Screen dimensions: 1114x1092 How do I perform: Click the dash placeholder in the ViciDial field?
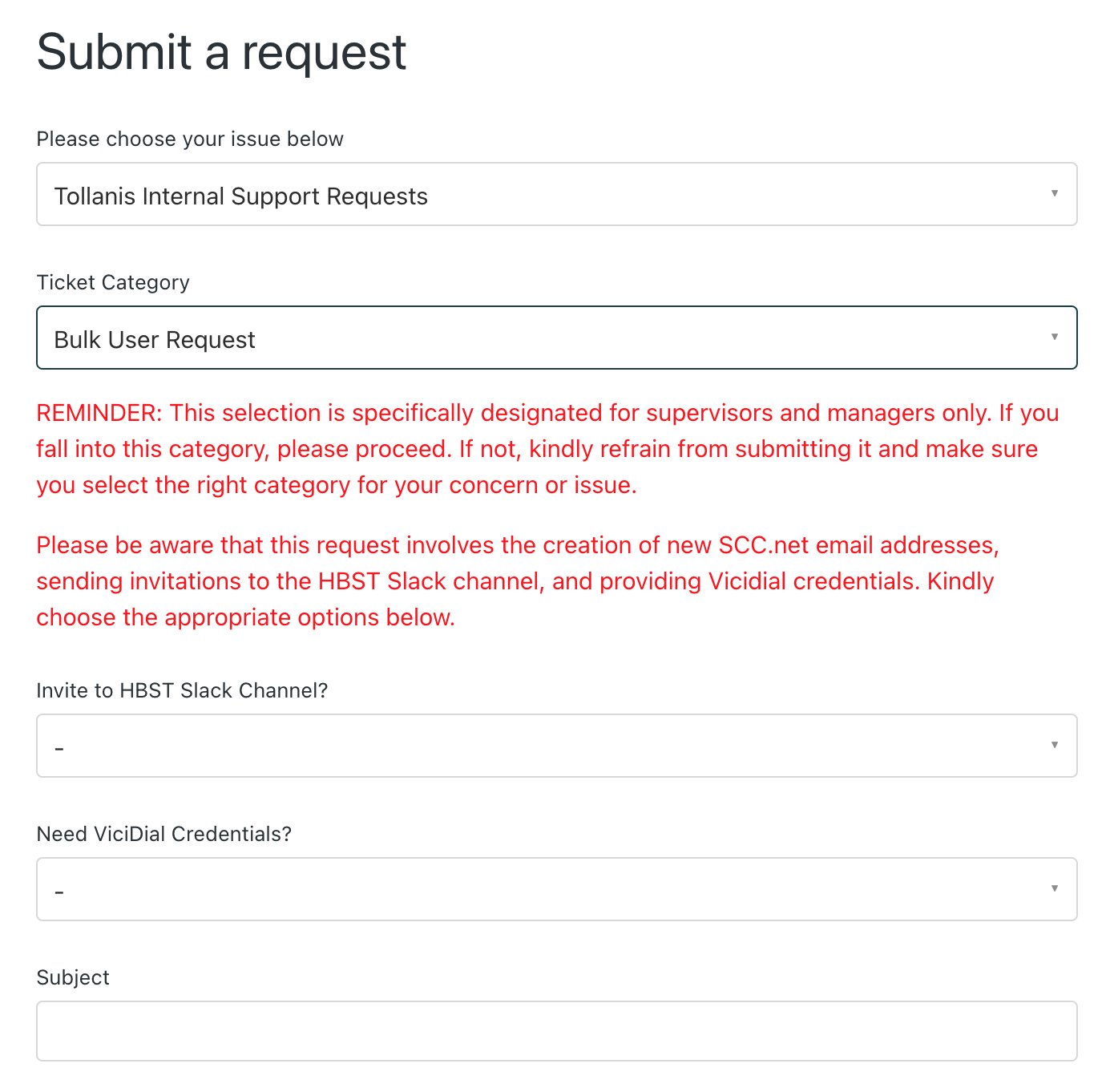tap(59, 891)
